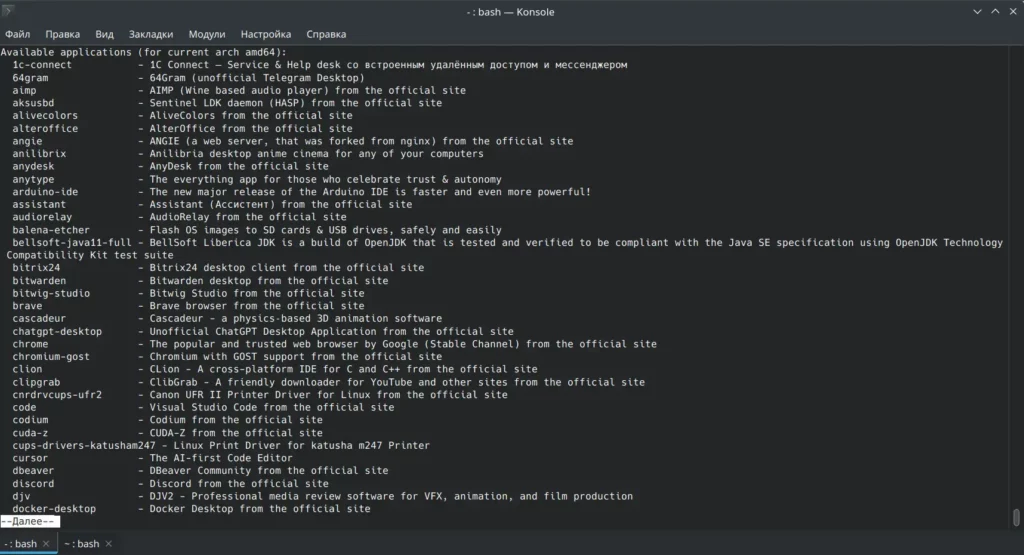This screenshot has height=555, width=1024.
Task: Click the 'alivecolors' package name
Action: tap(45, 116)
